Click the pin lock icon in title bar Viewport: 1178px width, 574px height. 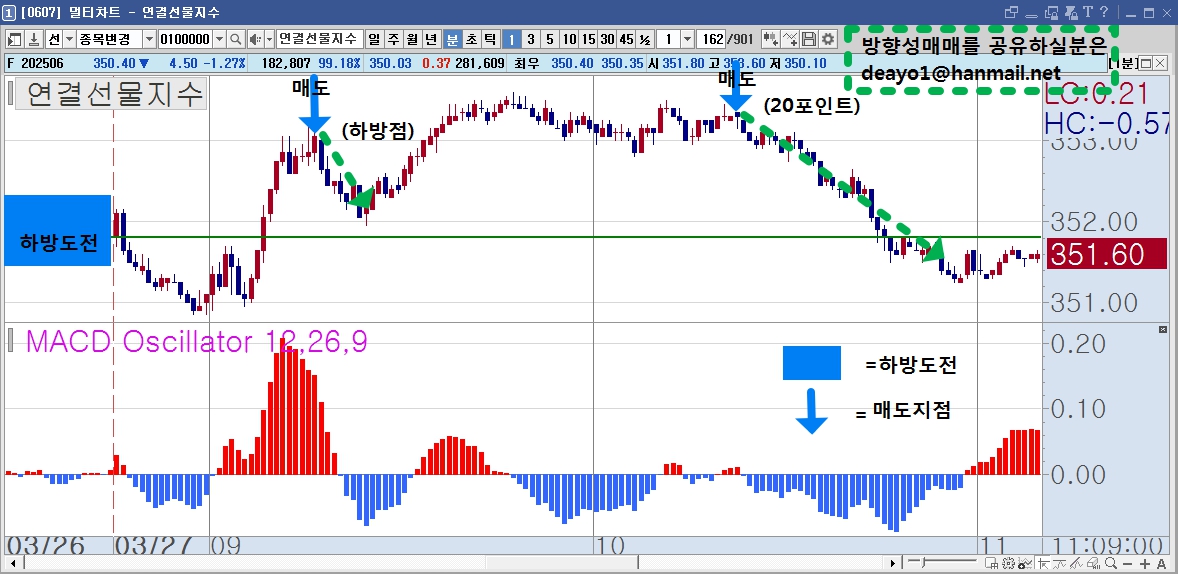[x=1071, y=13]
